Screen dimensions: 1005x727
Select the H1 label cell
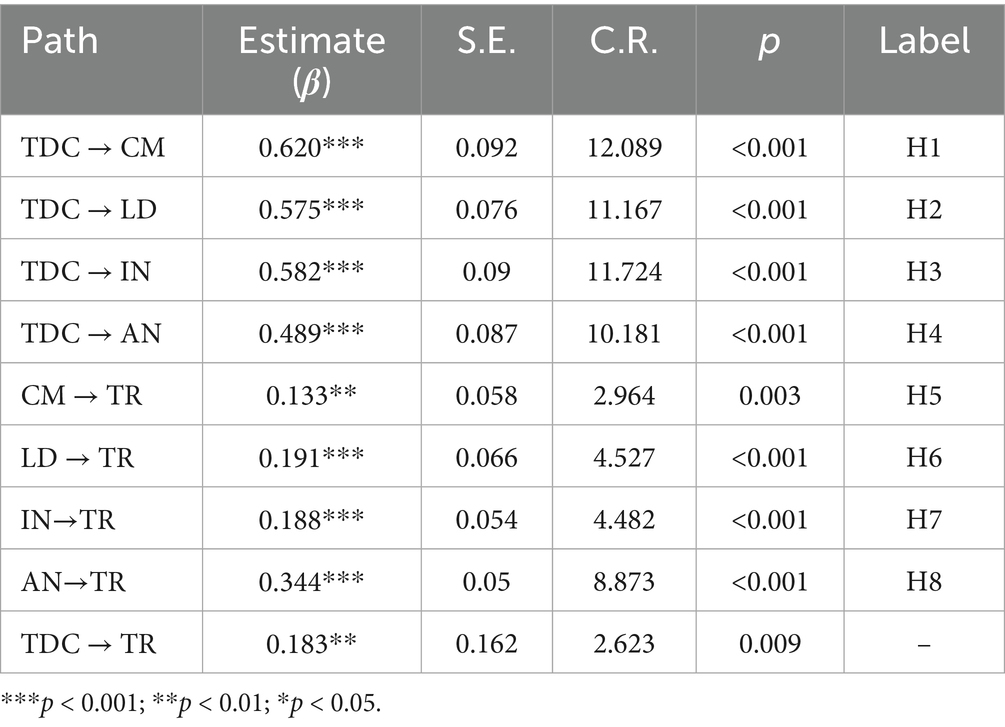924,147
